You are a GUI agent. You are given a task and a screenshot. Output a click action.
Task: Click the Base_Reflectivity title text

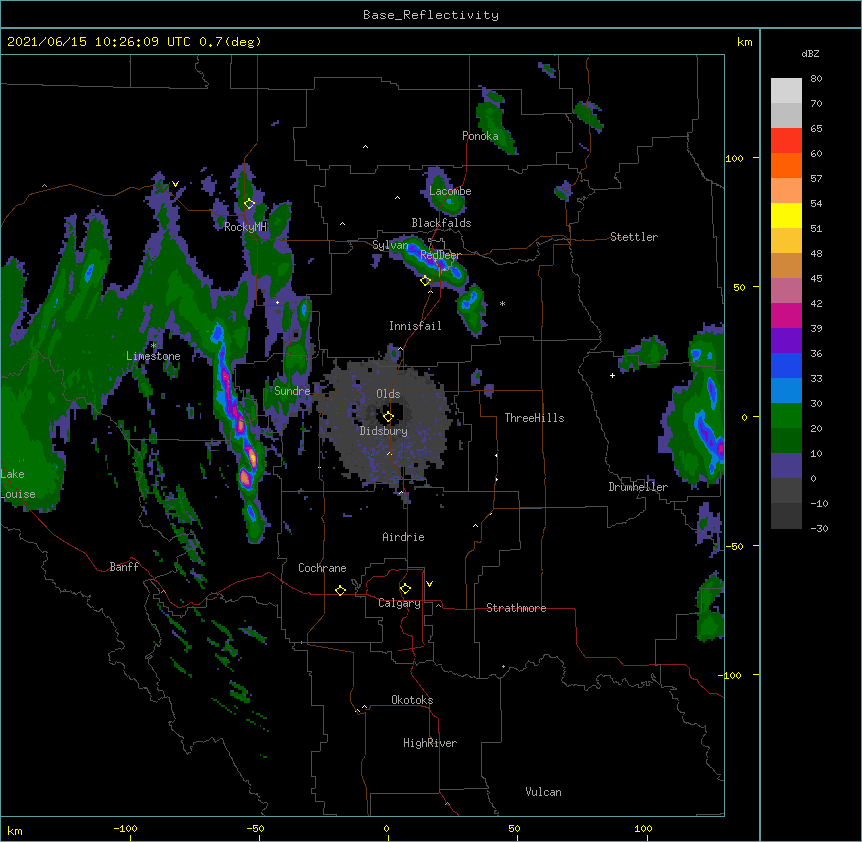[431, 15]
